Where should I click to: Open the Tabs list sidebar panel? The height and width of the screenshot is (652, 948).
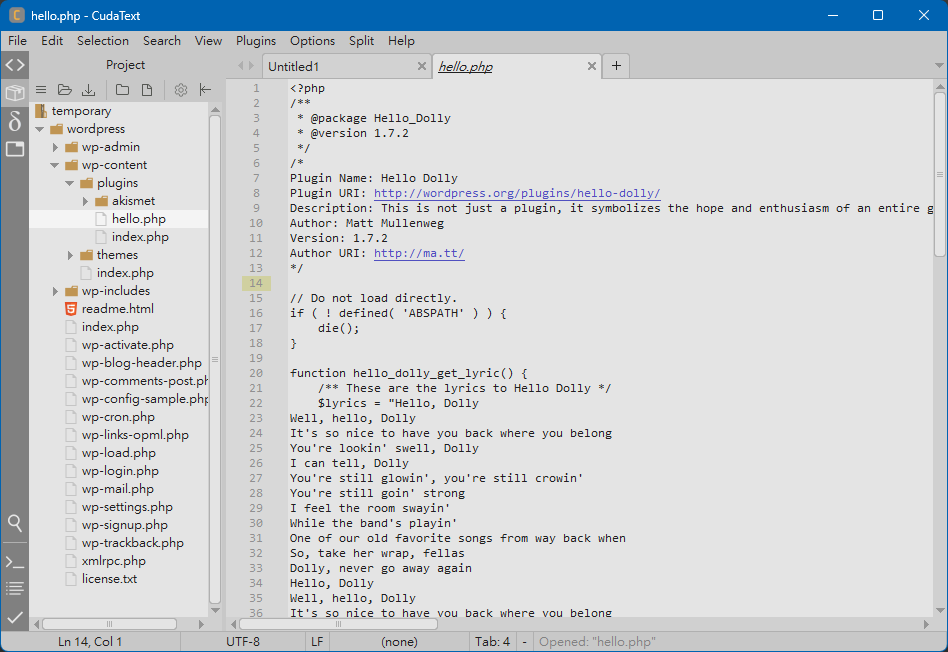[14, 149]
